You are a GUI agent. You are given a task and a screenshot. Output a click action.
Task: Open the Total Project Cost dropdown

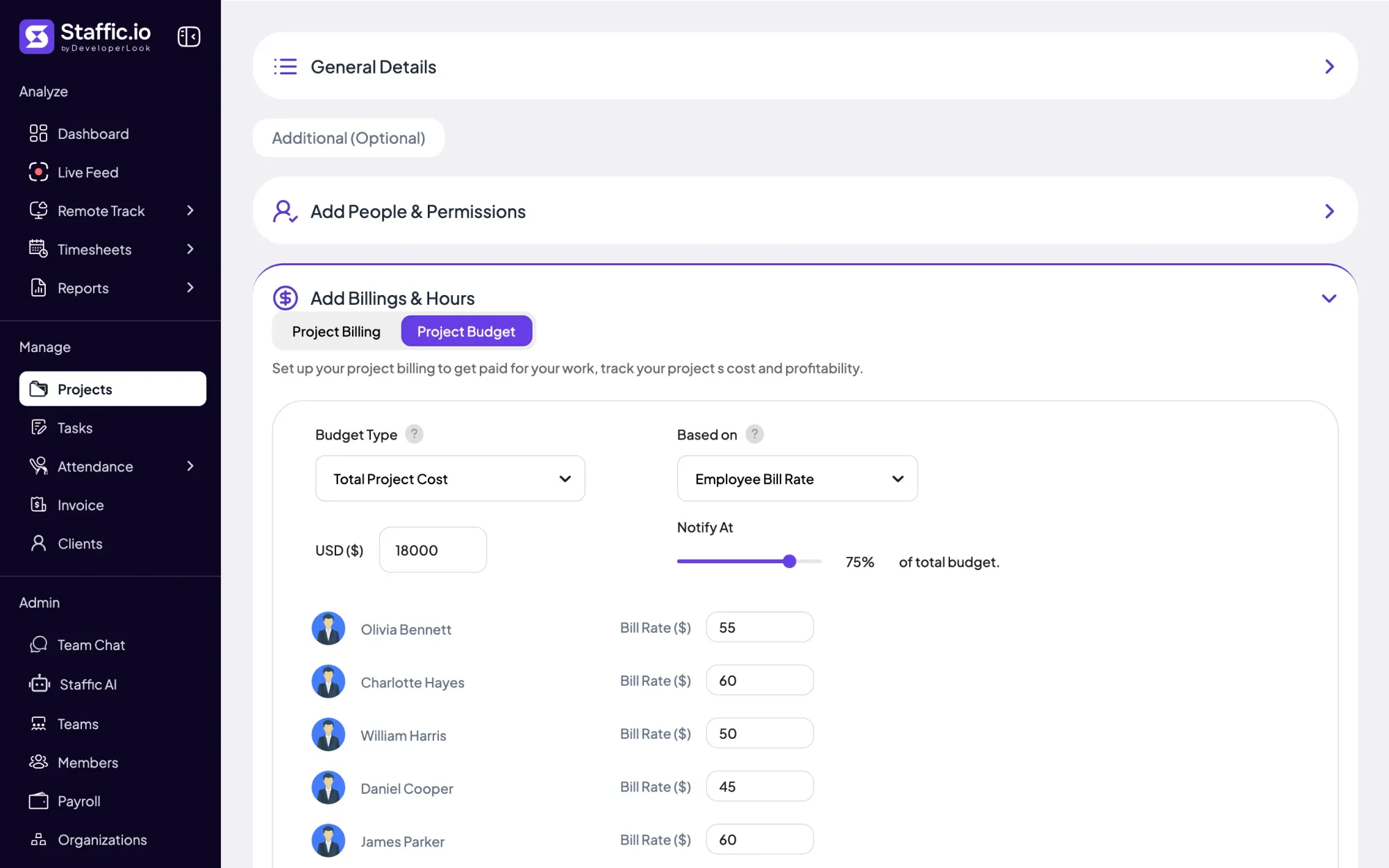(450, 478)
